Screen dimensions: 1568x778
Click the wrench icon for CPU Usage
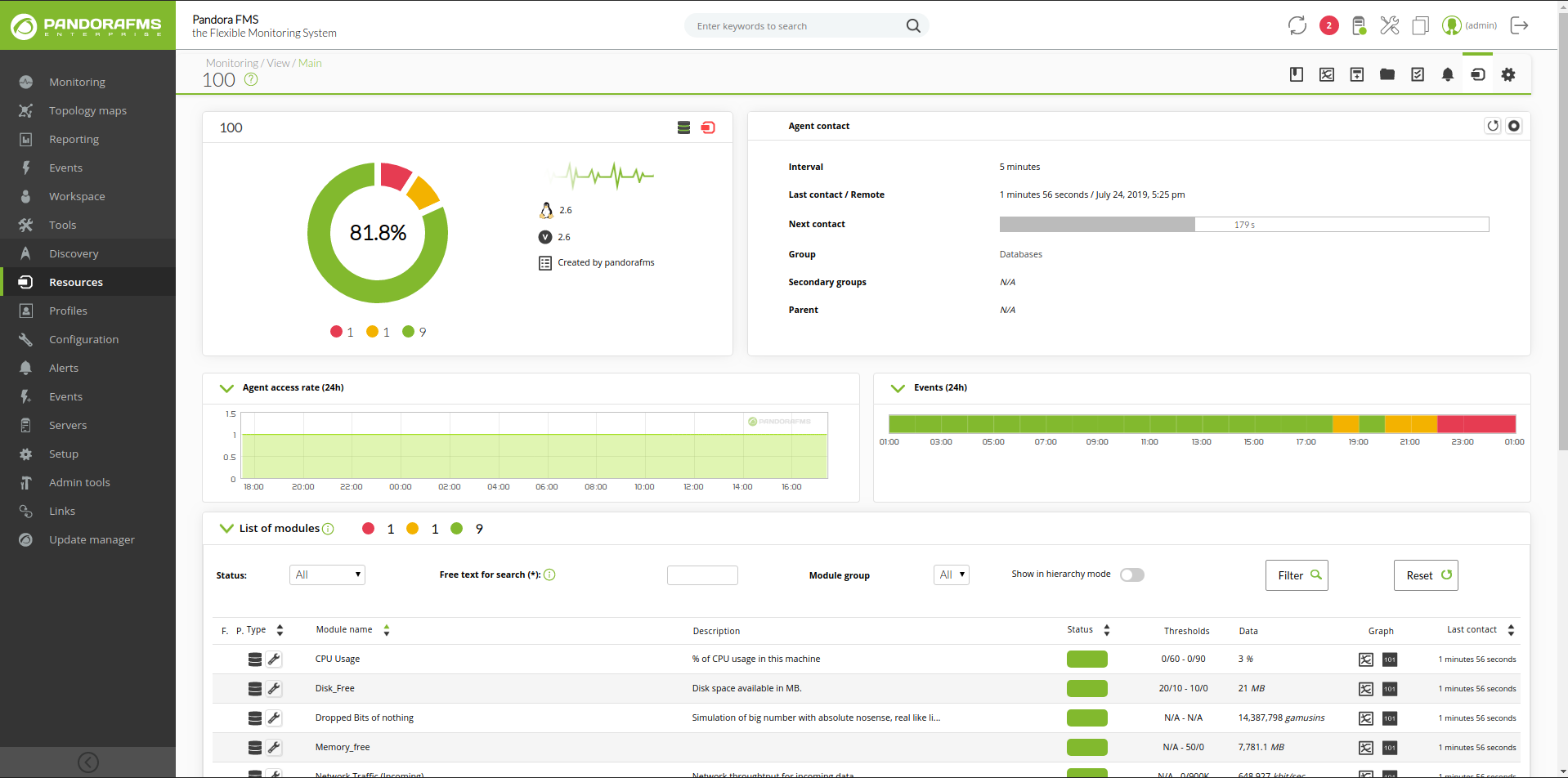click(x=274, y=659)
